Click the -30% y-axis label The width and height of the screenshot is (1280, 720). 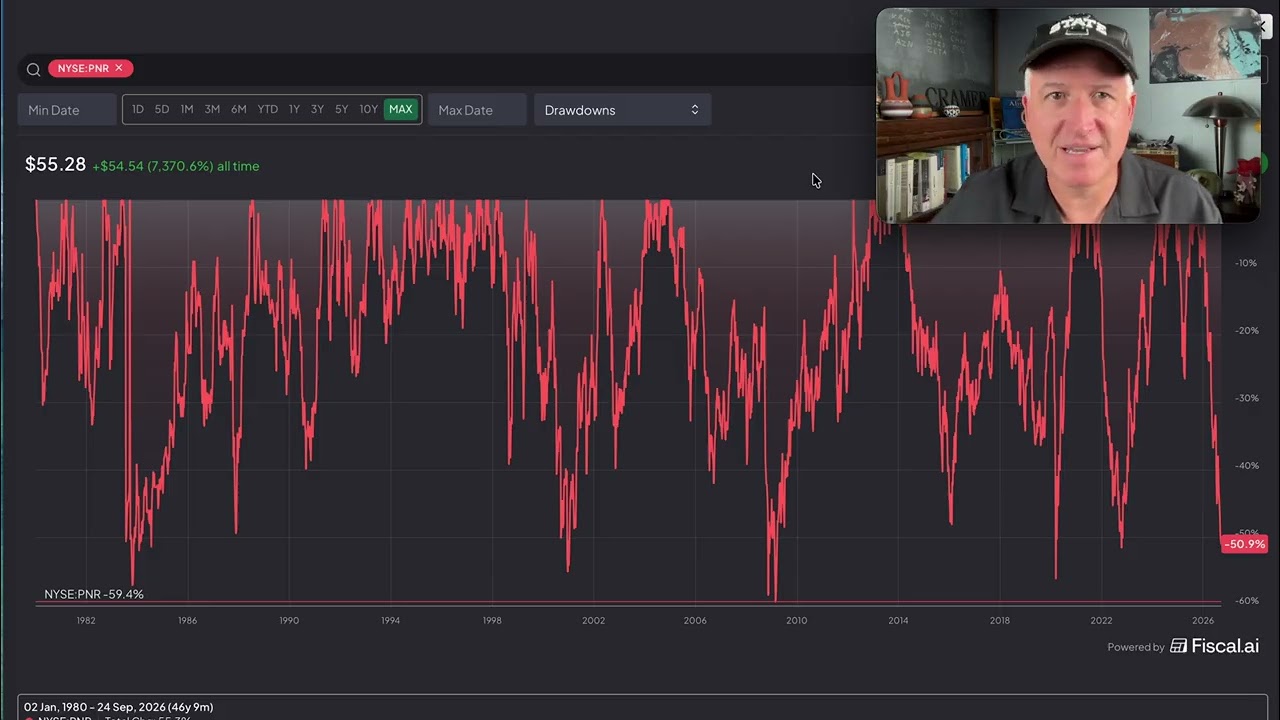click(x=1246, y=398)
